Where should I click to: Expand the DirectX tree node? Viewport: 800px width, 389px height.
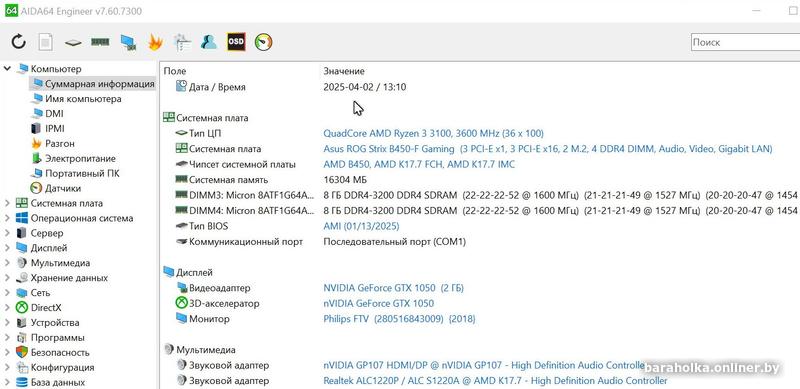click(7, 307)
